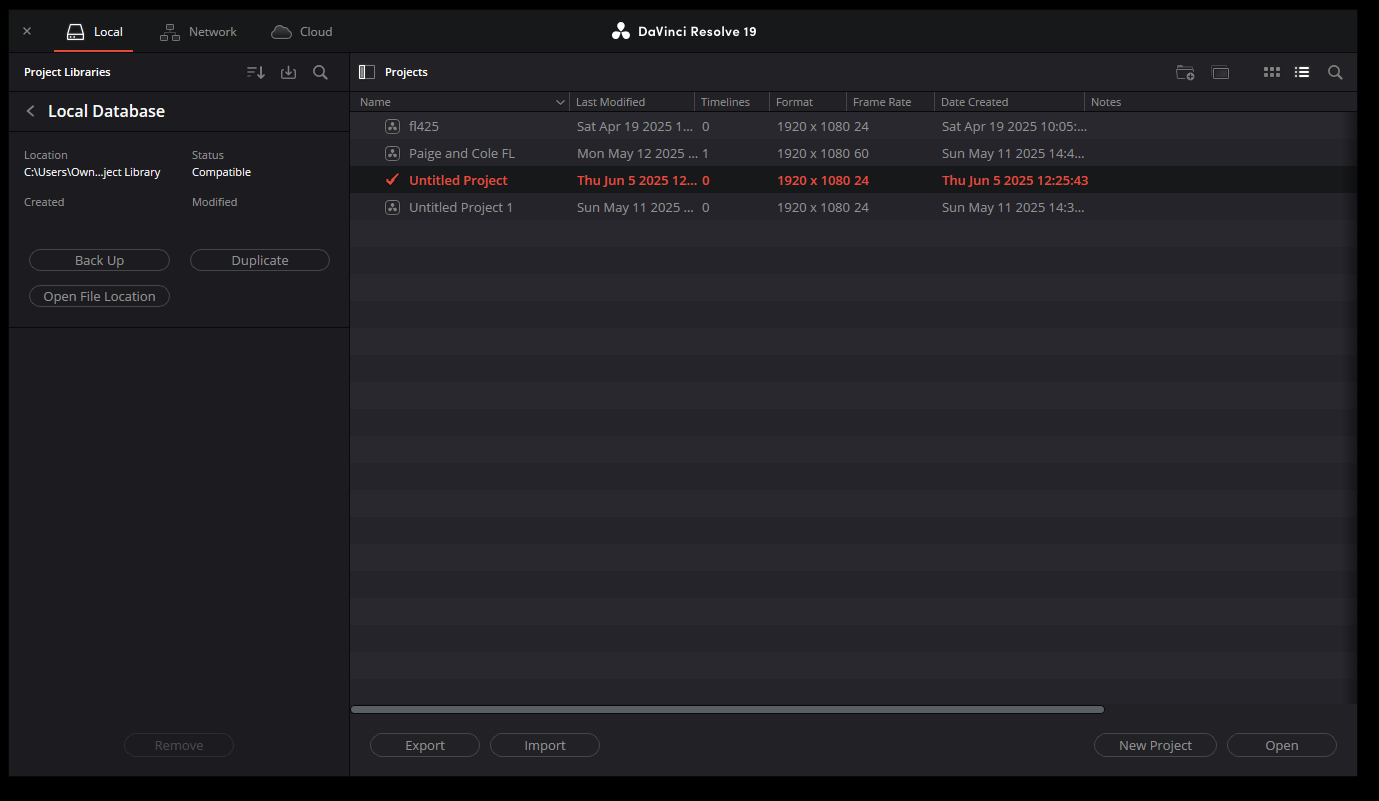Sort by Date Created column
Image resolution: width=1379 pixels, height=801 pixels.
pyautogui.click(x=1009, y=102)
